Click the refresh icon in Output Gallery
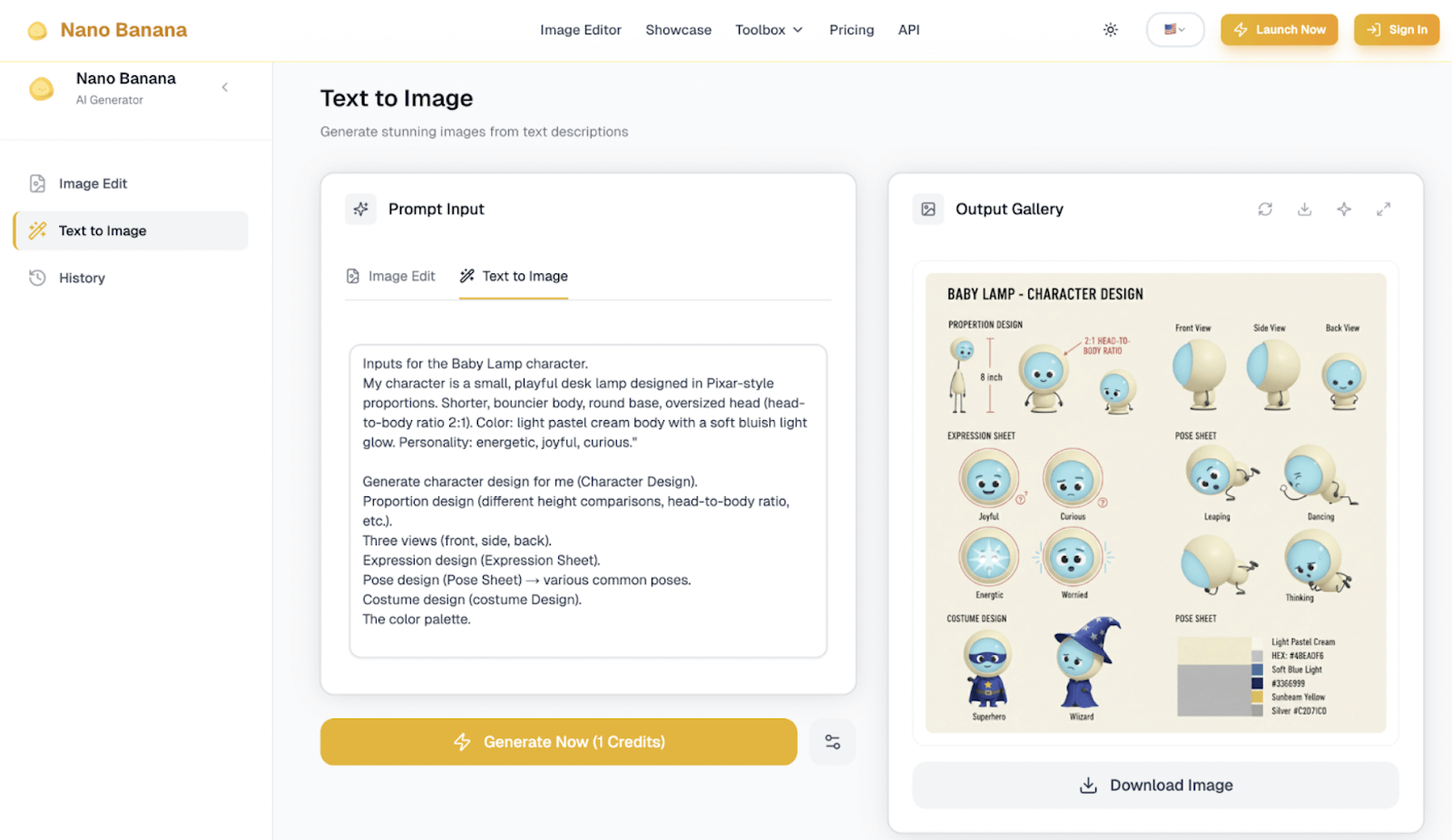This screenshot has width=1452, height=840. pyautogui.click(x=1265, y=210)
